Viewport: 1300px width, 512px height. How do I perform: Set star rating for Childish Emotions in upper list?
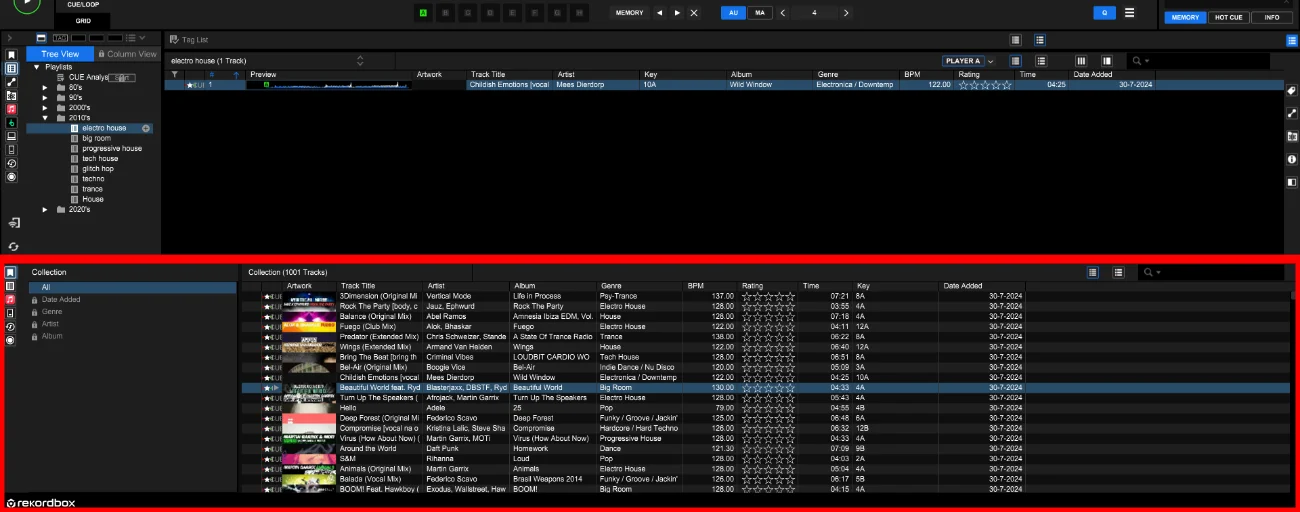pyautogui.click(x=985, y=85)
